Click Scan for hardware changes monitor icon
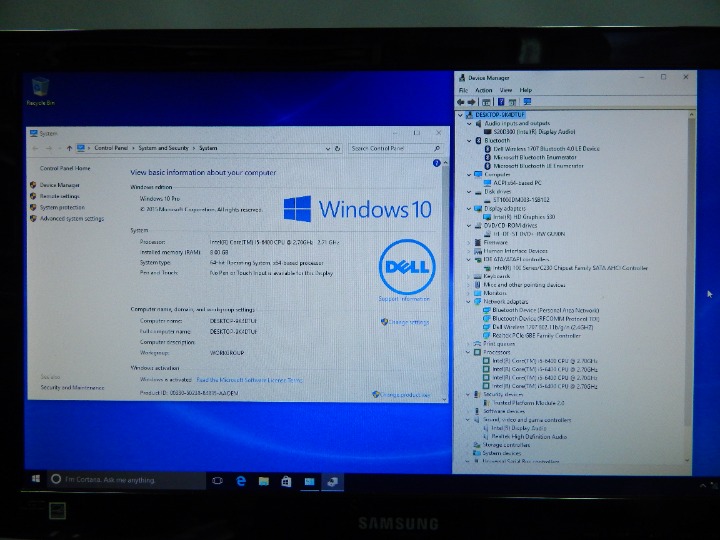The width and height of the screenshot is (720, 540). pyautogui.click(x=527, y=102)
